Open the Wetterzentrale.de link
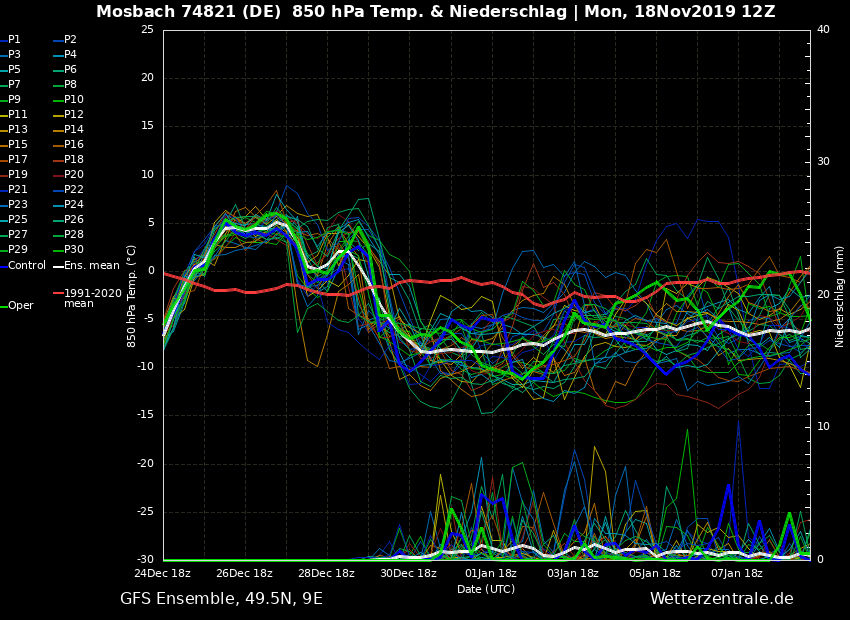The image size is (850, 620). (721, 599)
